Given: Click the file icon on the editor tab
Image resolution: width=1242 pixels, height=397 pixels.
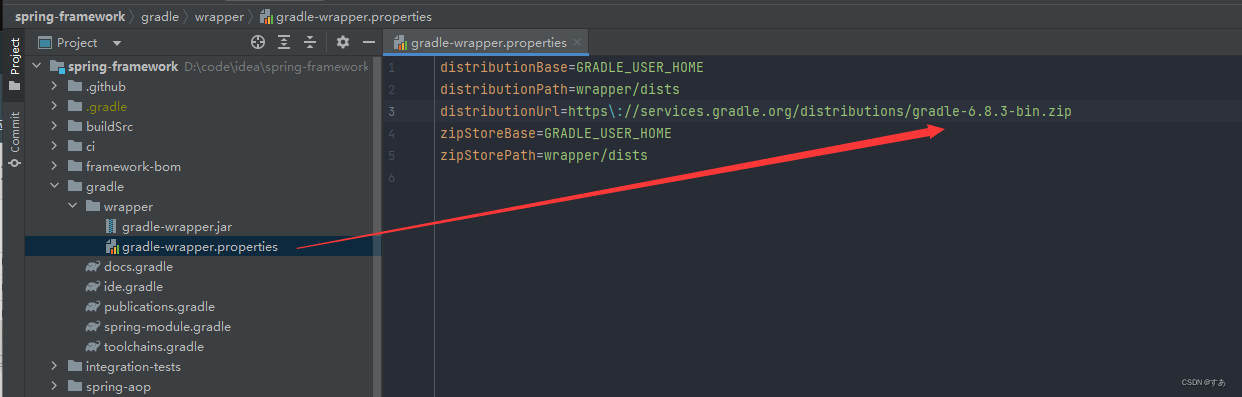Looking at the screenshot, I should click(401, 43).
